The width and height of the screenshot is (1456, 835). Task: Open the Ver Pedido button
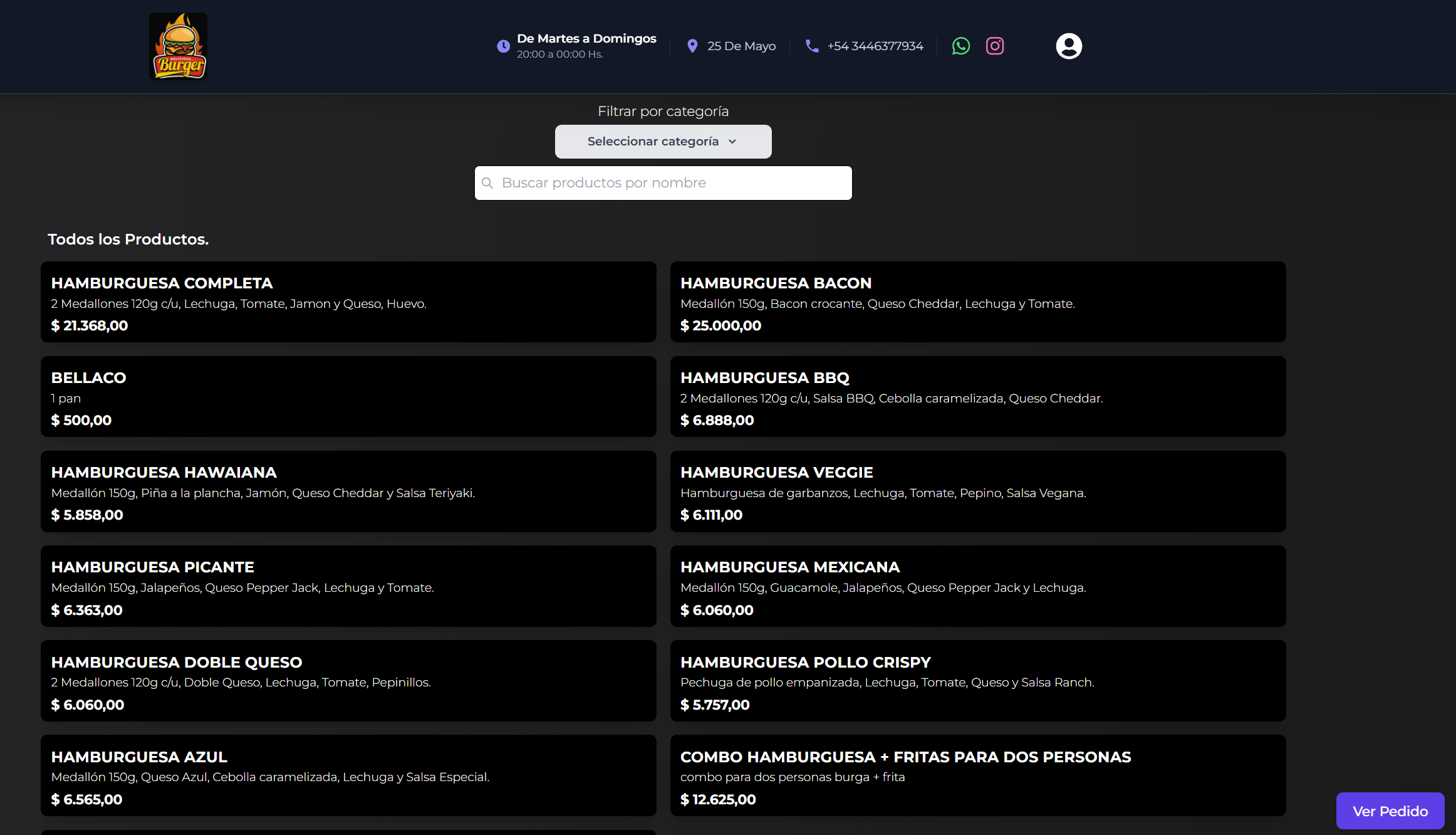tap(1390, 811)
